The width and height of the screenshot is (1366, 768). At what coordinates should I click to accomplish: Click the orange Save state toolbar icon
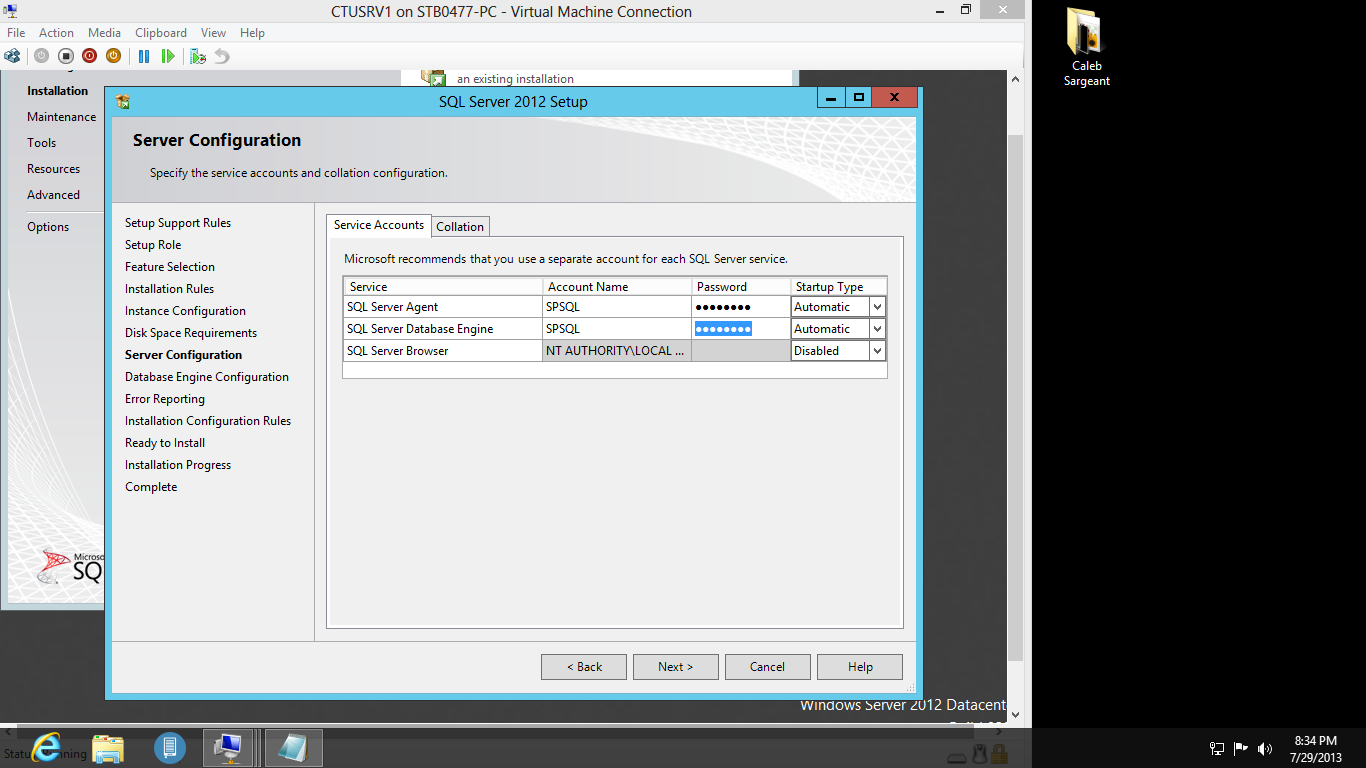click(x=113, y=56)
